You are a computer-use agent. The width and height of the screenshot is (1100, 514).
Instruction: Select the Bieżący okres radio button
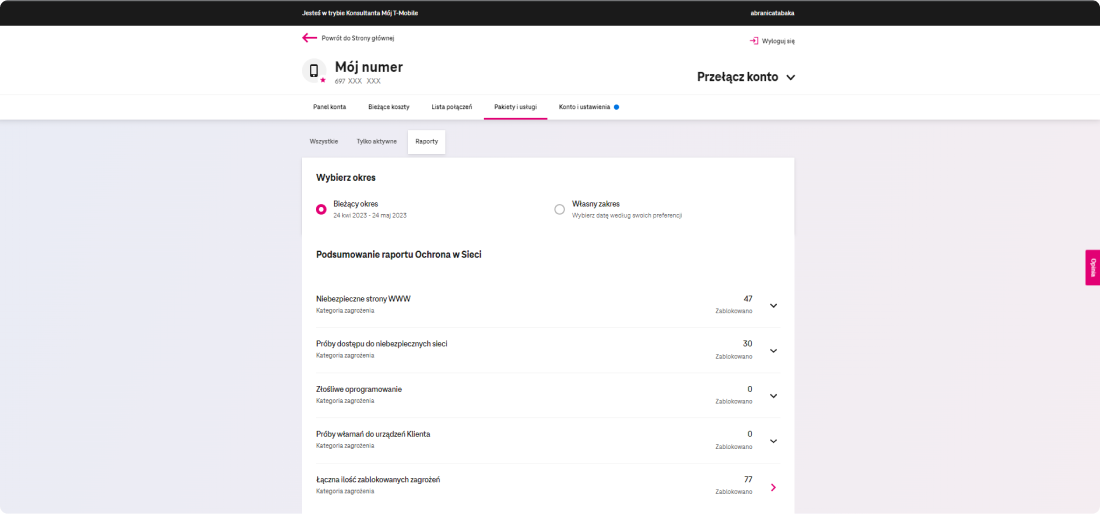pyautogui.click(x=321, y=209)
